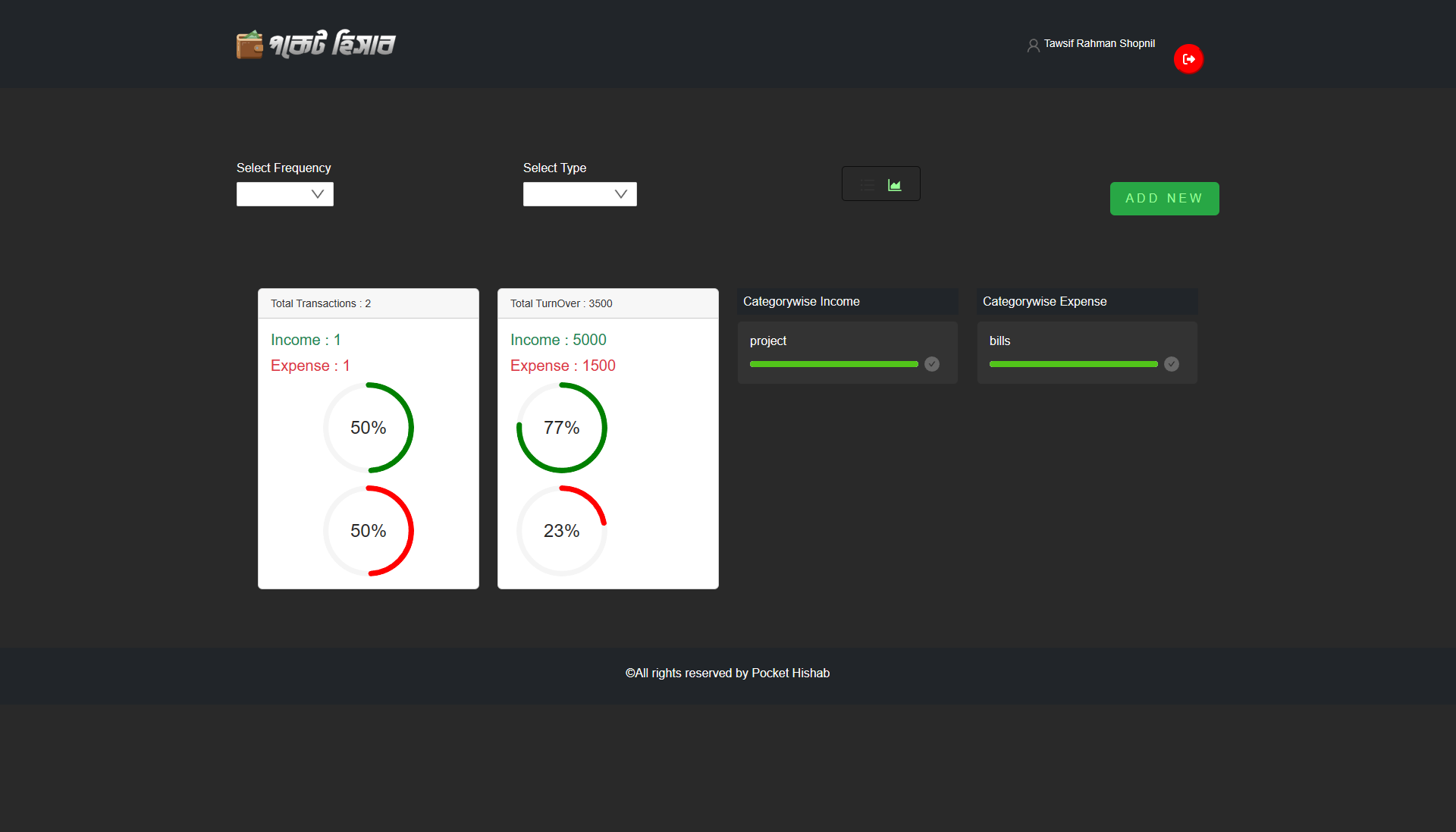Click the Tawsif Rahman Shopnil username
This screenshot has width=1456, height=832.
[1099, 43]
